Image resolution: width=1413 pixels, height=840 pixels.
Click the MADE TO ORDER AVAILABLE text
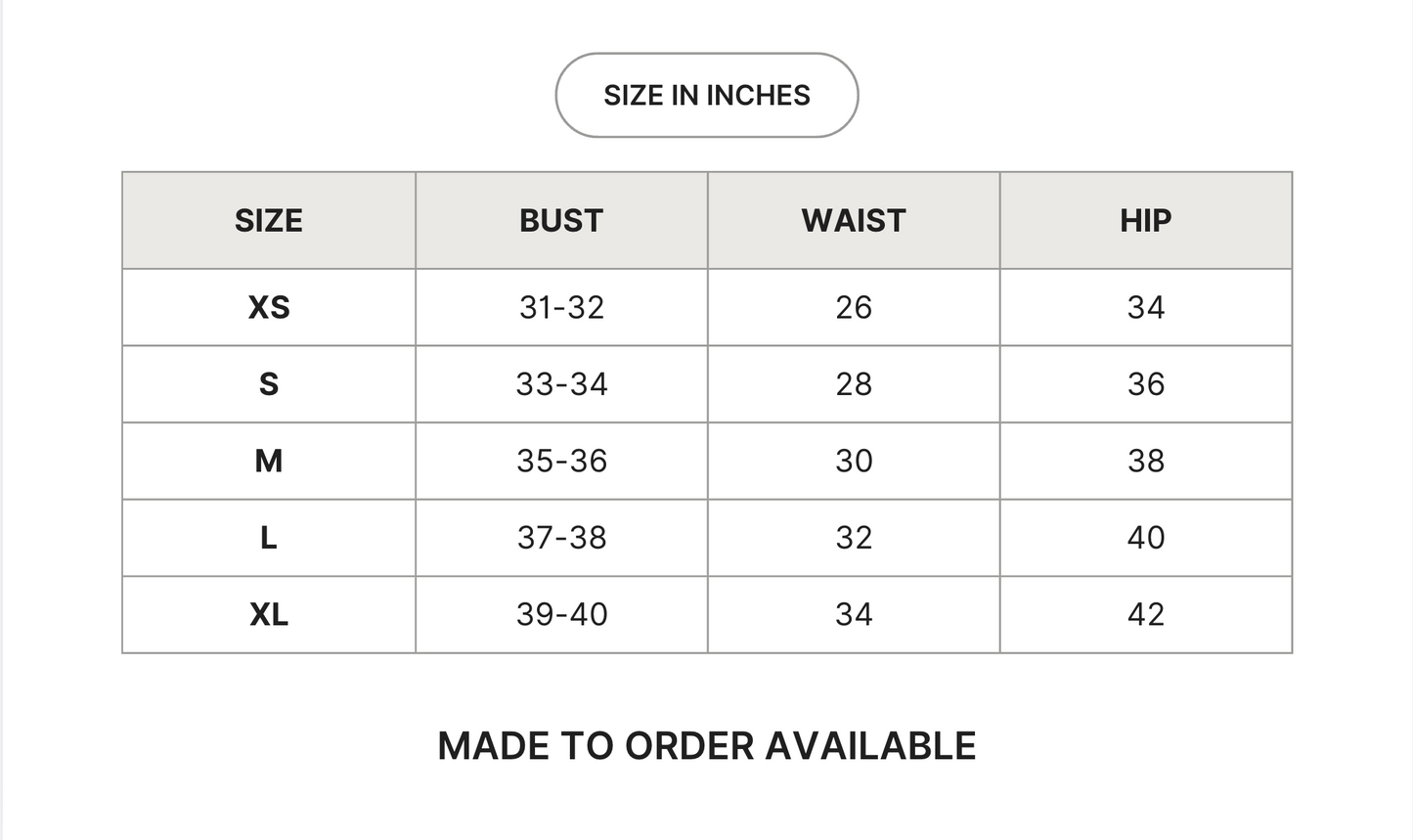pyautogui.click(x=706, y=745)
